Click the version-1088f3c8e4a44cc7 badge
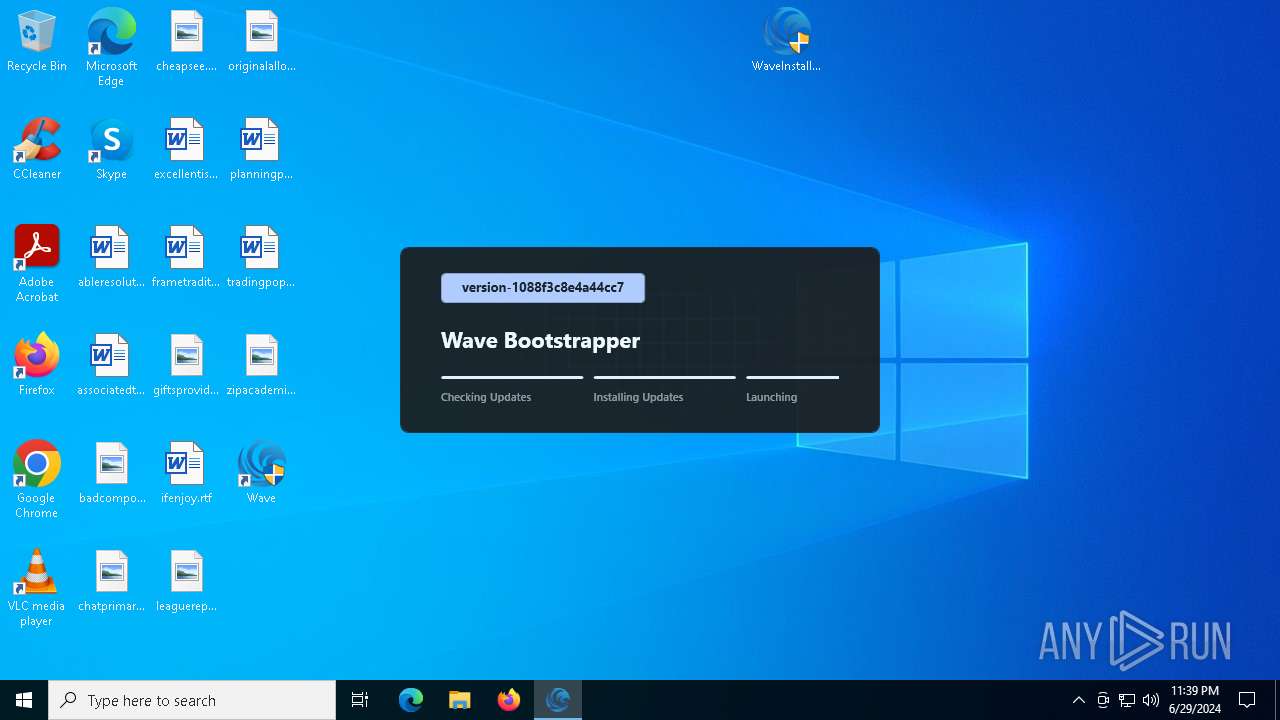1280x720 pixels. [543, 288]
